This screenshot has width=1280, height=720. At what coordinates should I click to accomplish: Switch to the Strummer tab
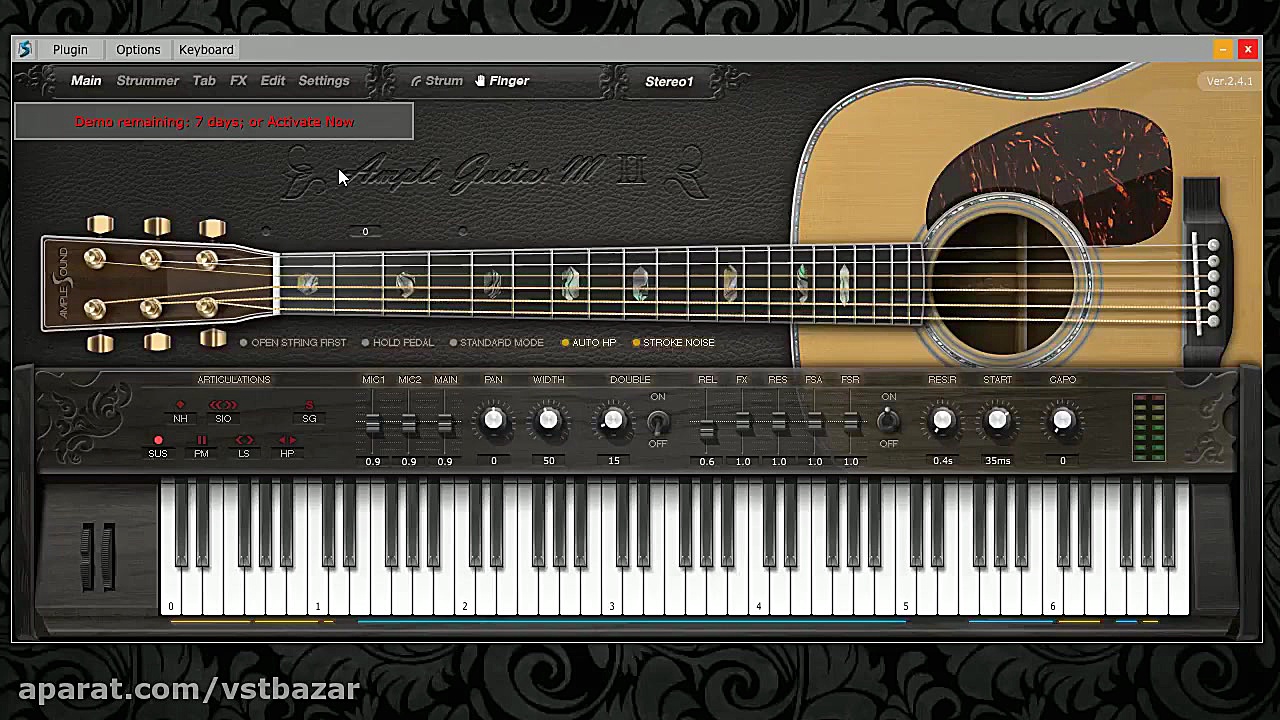coord(148,81)
